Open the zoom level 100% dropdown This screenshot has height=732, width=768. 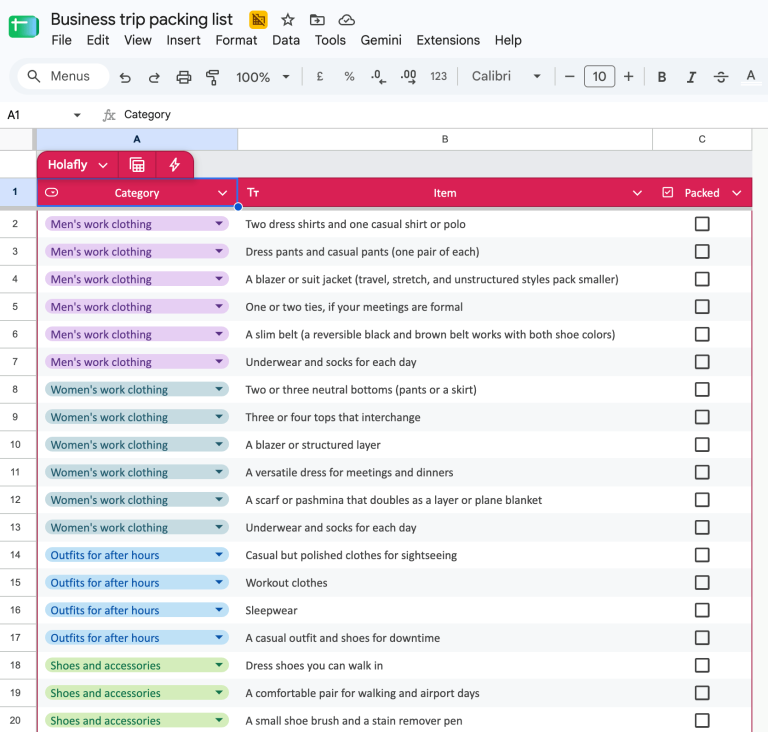tap(263, 77)
